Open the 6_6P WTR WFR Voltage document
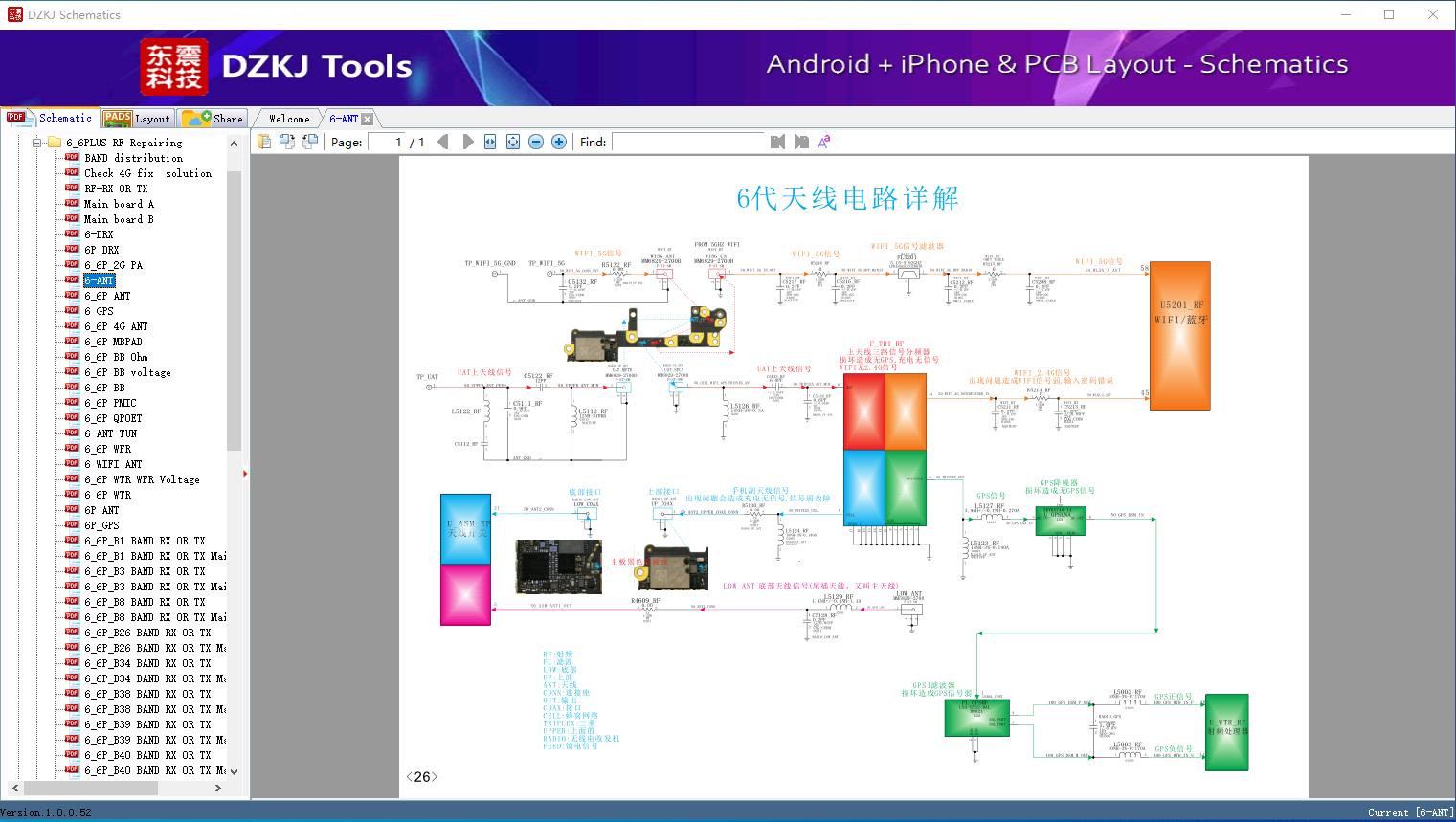 [142, 479]
